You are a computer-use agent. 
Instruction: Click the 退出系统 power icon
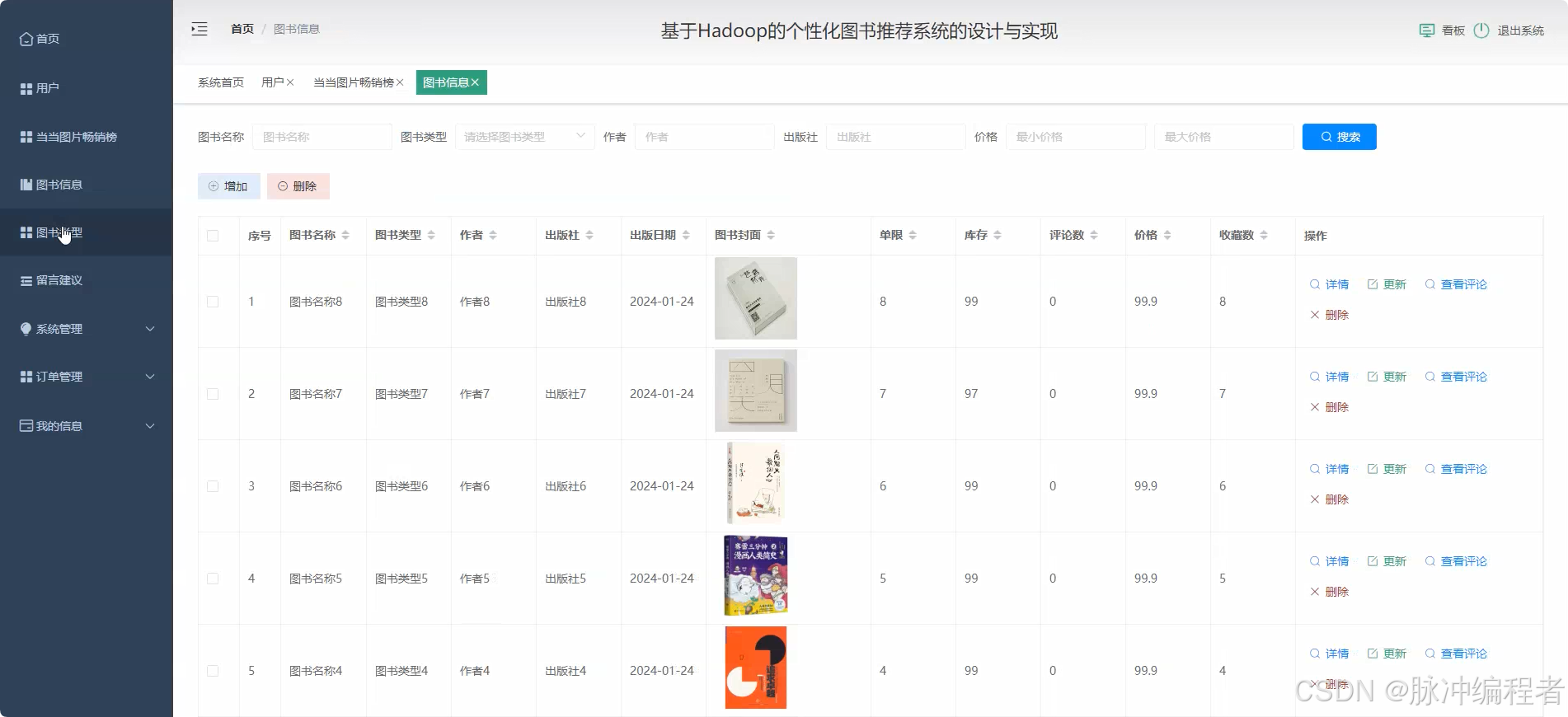(x=1481, y=30)
